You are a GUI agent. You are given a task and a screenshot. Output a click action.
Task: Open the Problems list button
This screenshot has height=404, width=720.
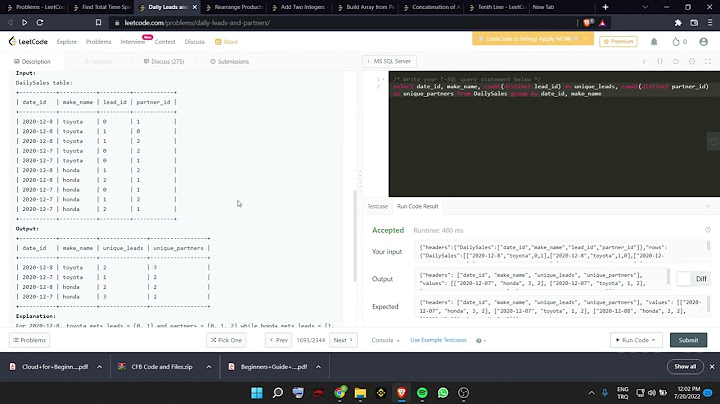(29, 340)
